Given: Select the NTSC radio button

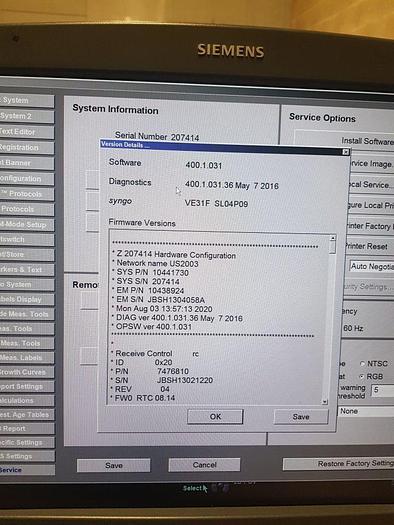Looking at the screenshot, I should (362, 363).
